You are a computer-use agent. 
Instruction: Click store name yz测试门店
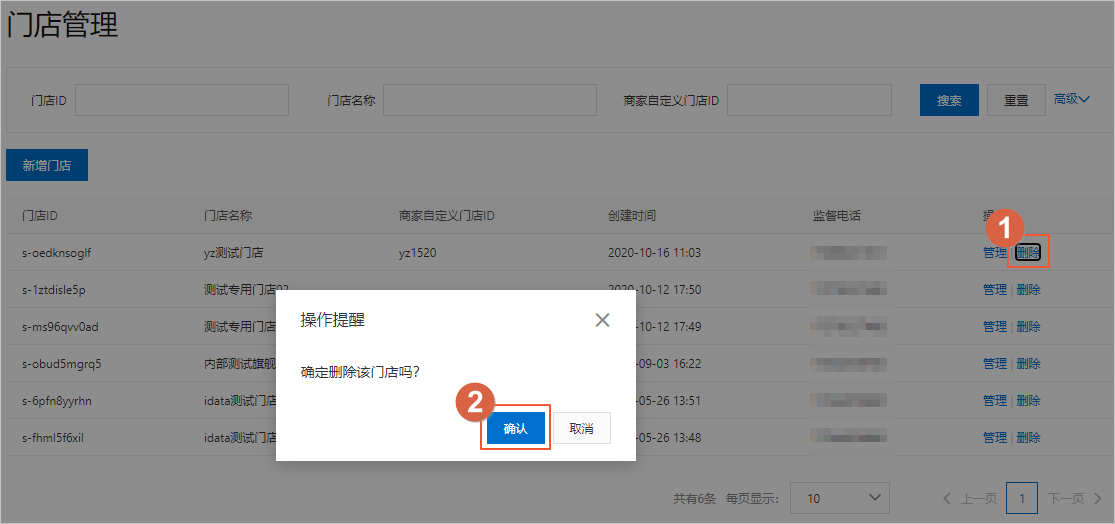234,252
